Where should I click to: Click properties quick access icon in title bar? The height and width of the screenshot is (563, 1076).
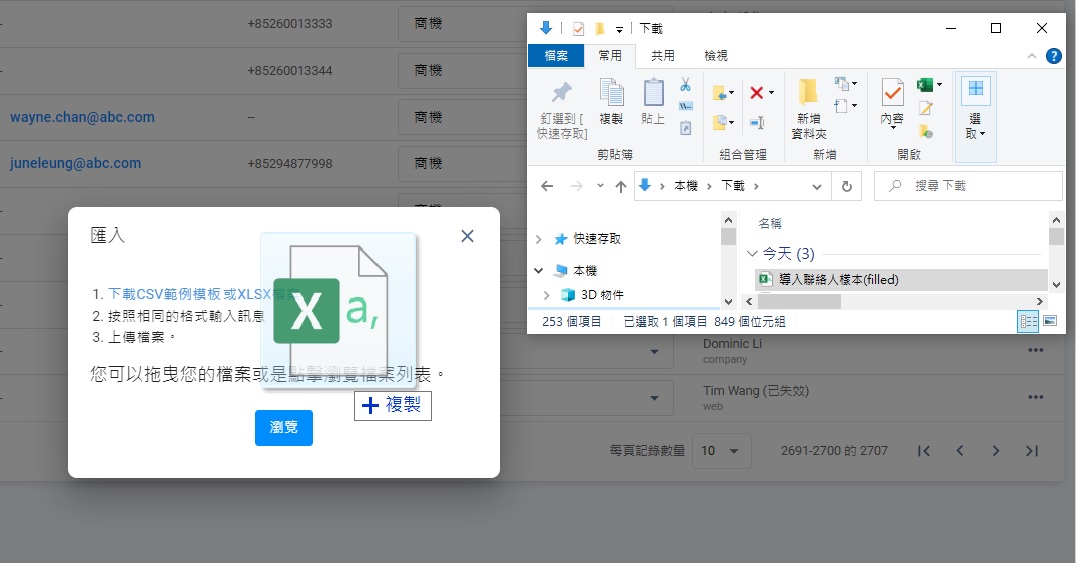[x=578, y=28]
